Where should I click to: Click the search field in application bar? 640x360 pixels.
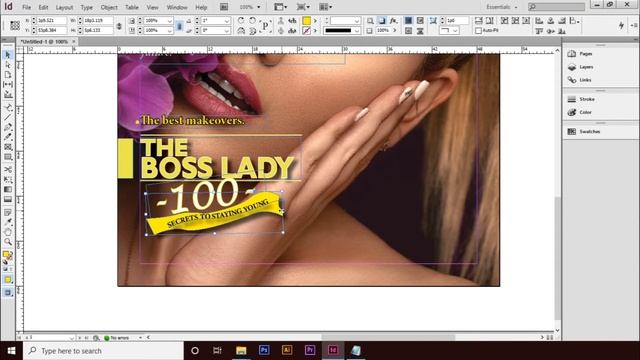click(557, 7)
